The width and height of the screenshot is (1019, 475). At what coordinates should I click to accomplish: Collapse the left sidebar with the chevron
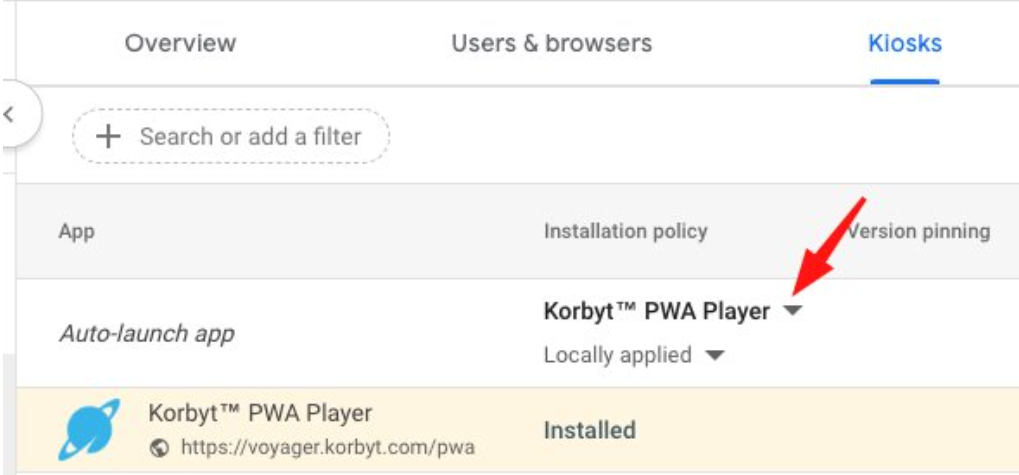[x=10, y=114]
